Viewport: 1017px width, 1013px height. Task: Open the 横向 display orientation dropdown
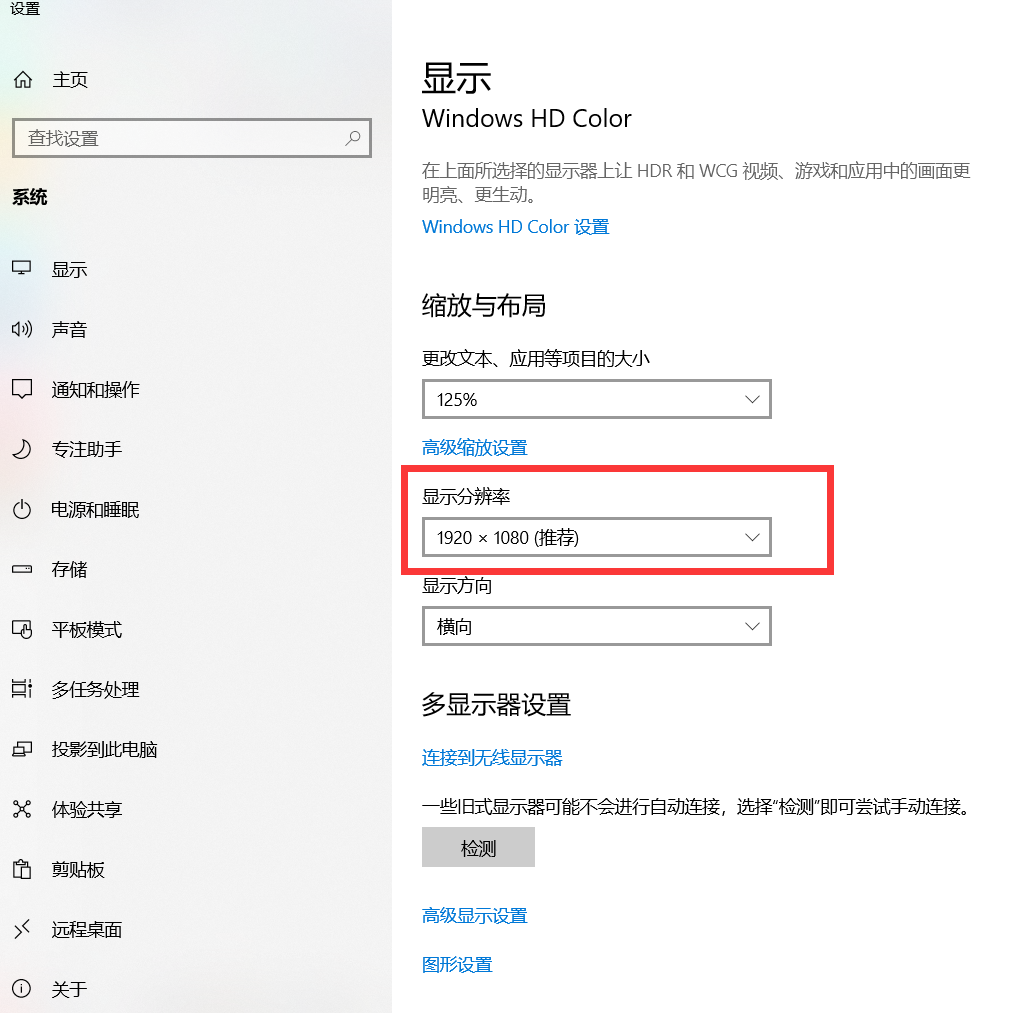pos(596,626)
